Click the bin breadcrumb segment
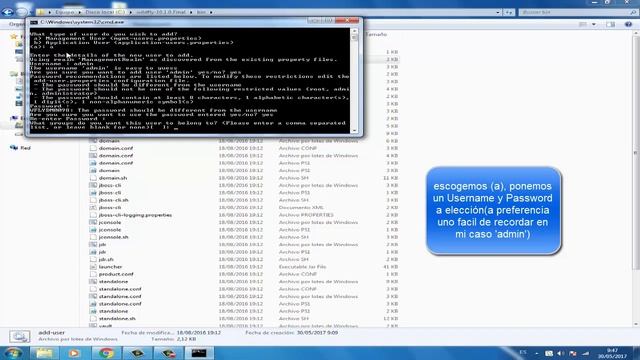Viewport: 640px width, 360px height. (201, 12)
